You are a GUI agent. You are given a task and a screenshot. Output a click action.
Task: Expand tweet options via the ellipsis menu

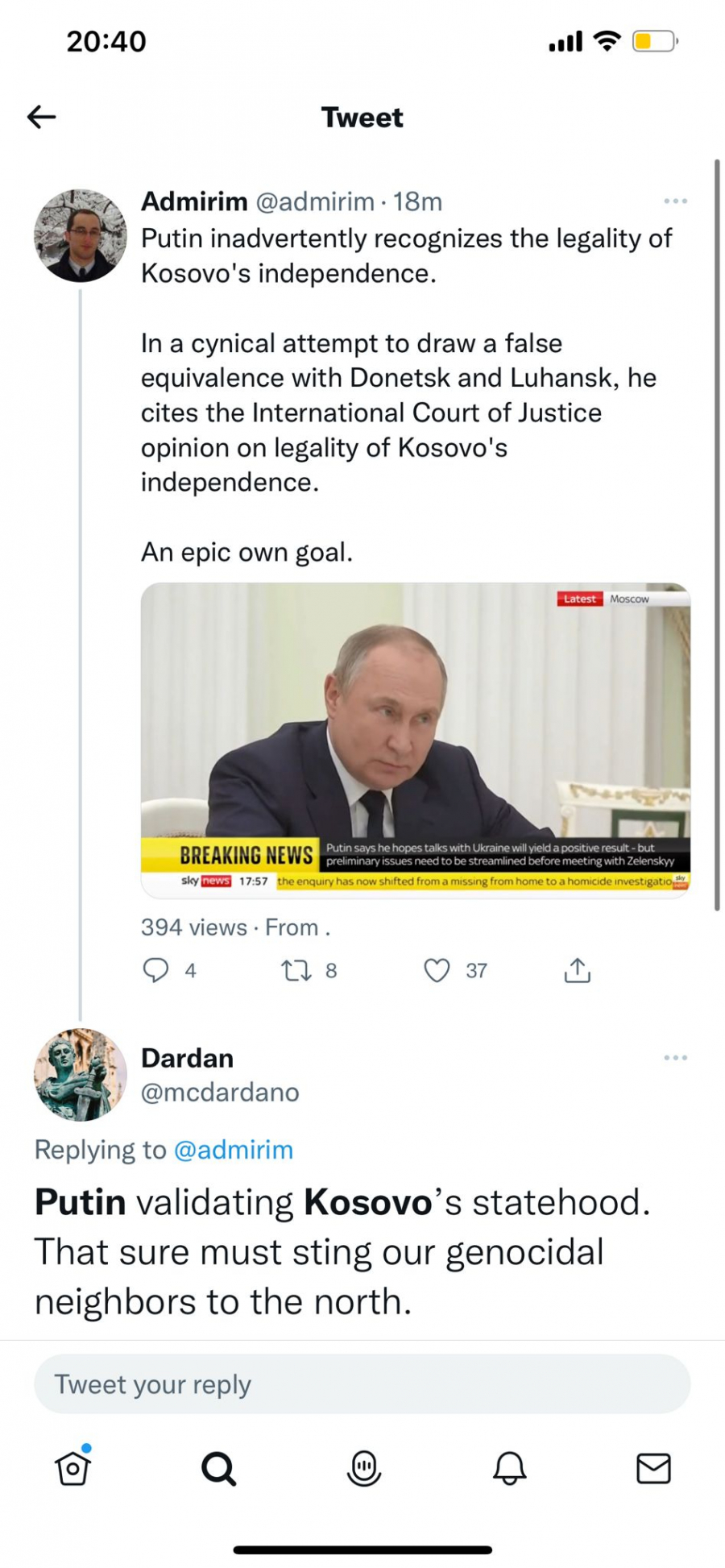tap(674, 201)
